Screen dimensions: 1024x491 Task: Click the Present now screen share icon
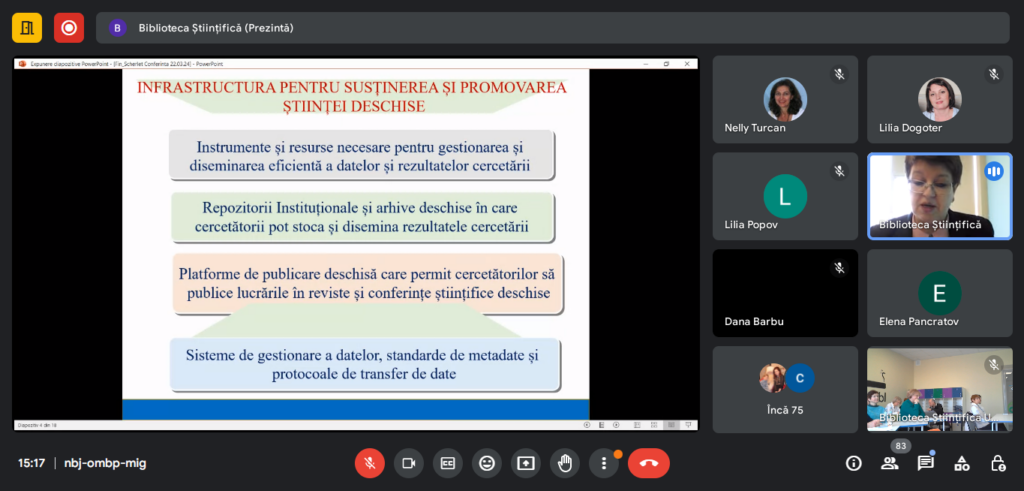(x=526, y=463)
